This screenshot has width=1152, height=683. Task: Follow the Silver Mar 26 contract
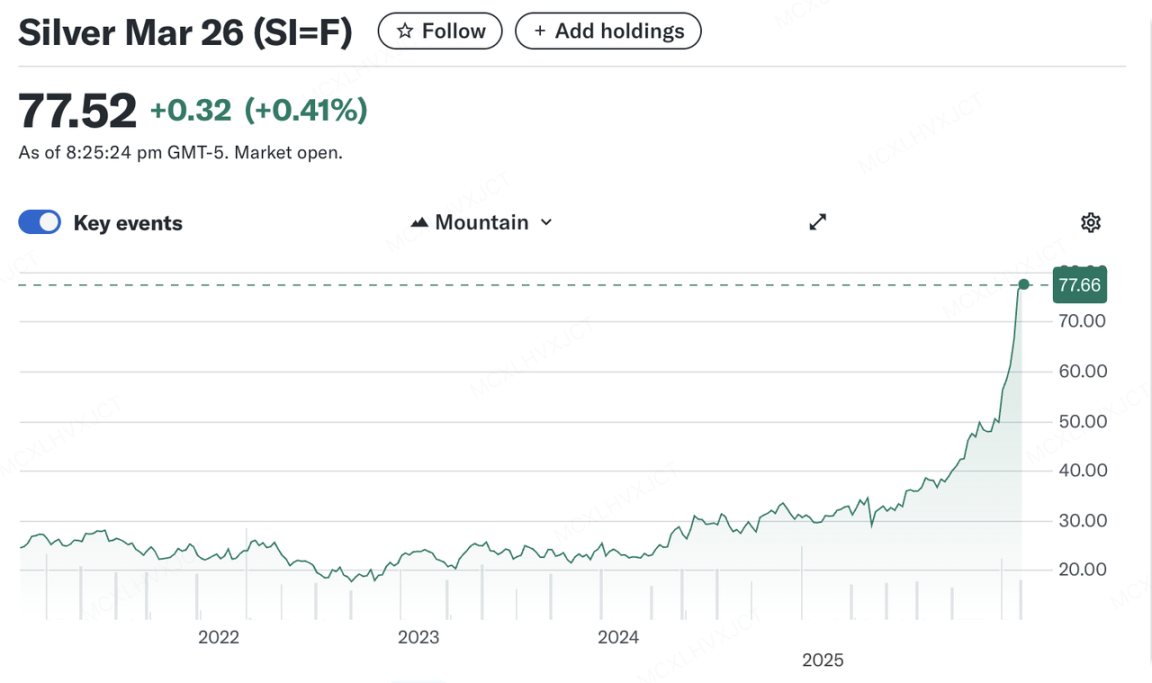coord(439,32)
